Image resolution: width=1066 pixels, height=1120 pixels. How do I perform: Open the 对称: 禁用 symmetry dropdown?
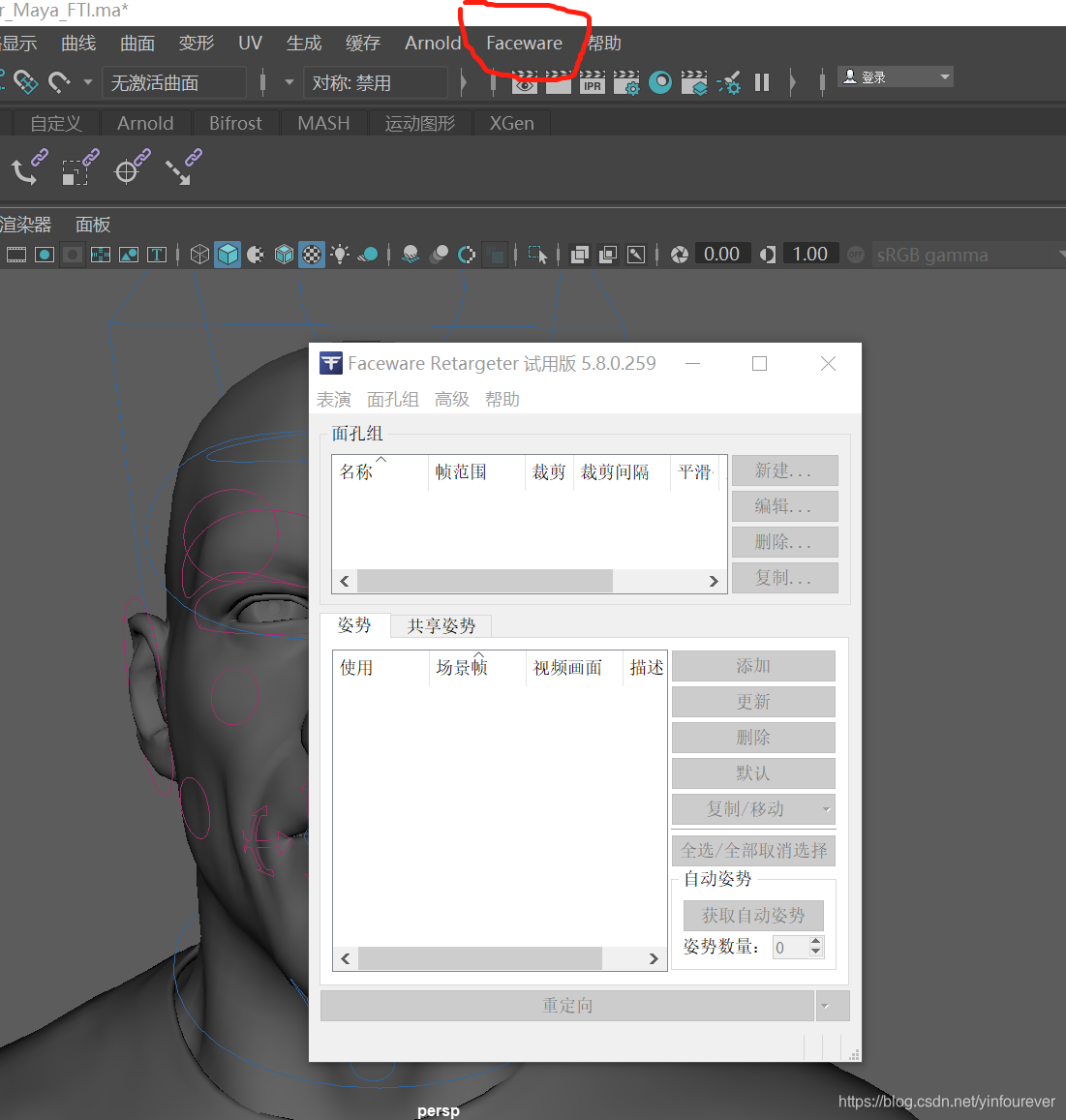(376, 83)
